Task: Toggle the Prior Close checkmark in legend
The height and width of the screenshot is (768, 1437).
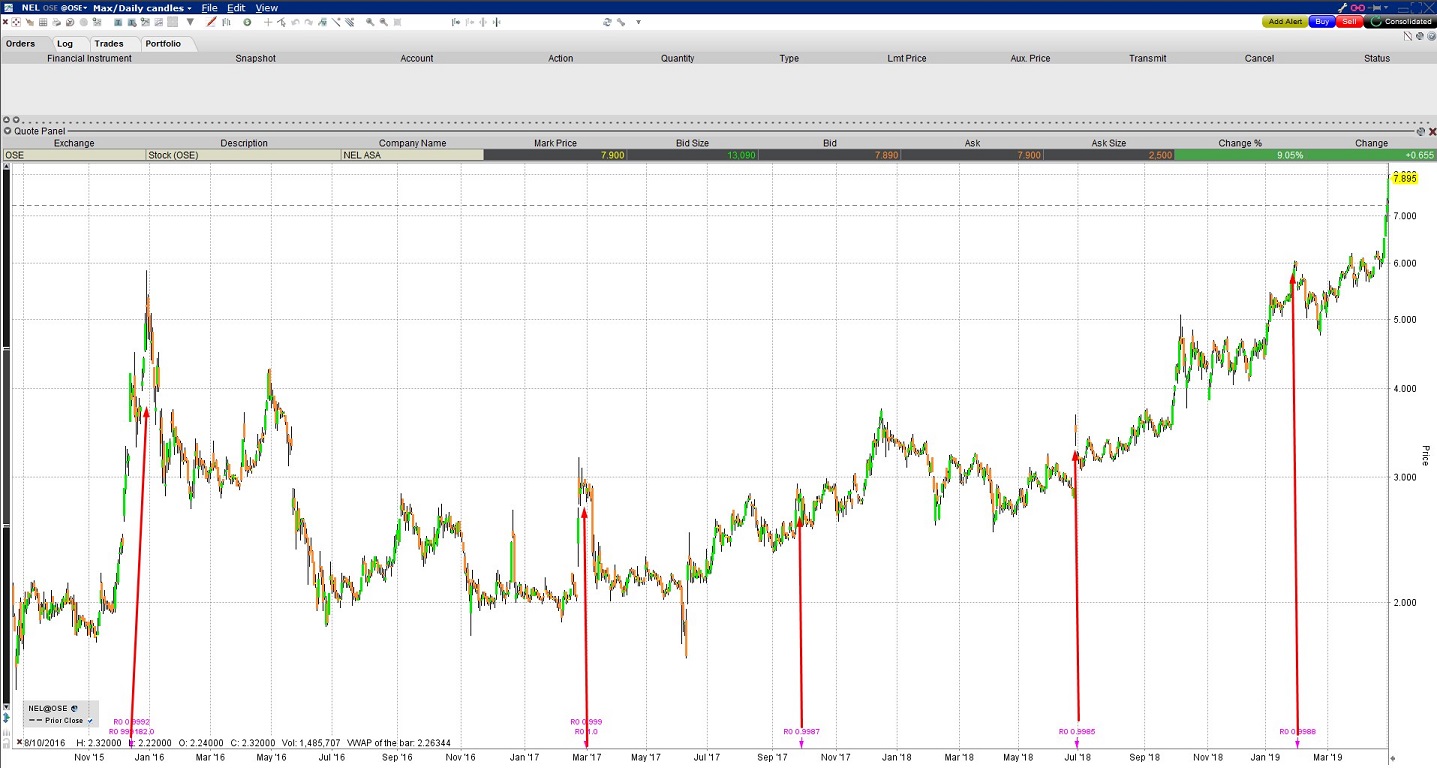Action: click(x=90, y=720)
